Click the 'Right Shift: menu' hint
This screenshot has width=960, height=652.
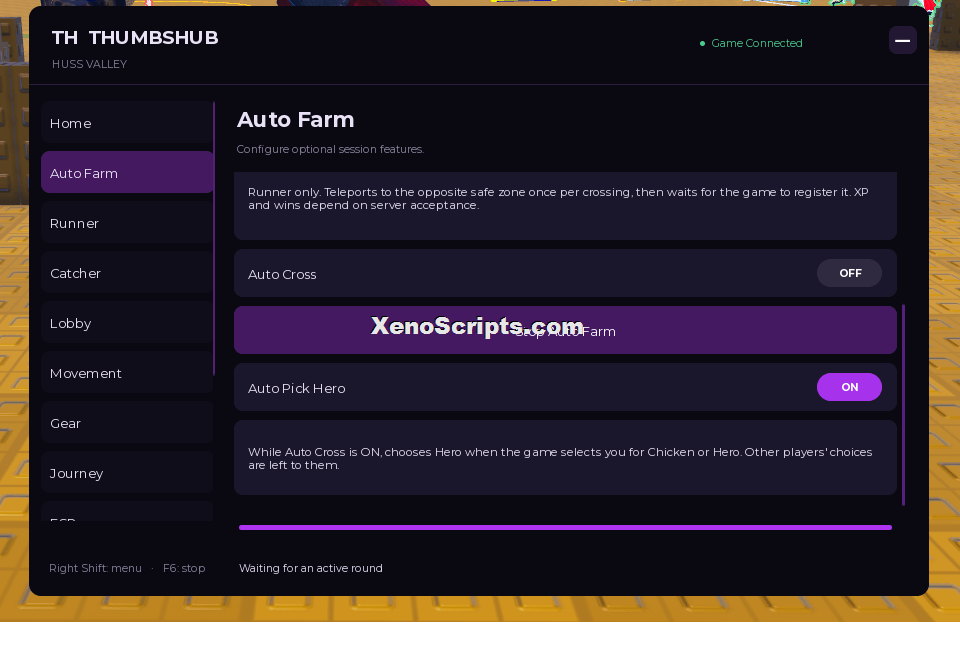[96, 568]
